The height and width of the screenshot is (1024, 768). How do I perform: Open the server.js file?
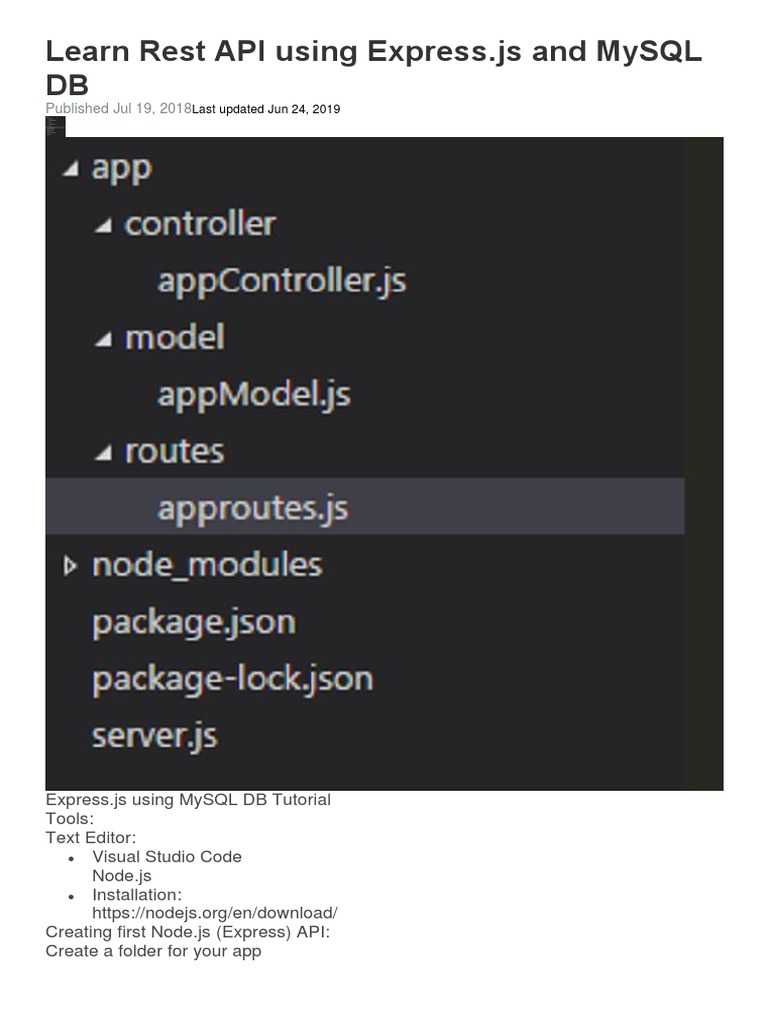pos(154,737)
